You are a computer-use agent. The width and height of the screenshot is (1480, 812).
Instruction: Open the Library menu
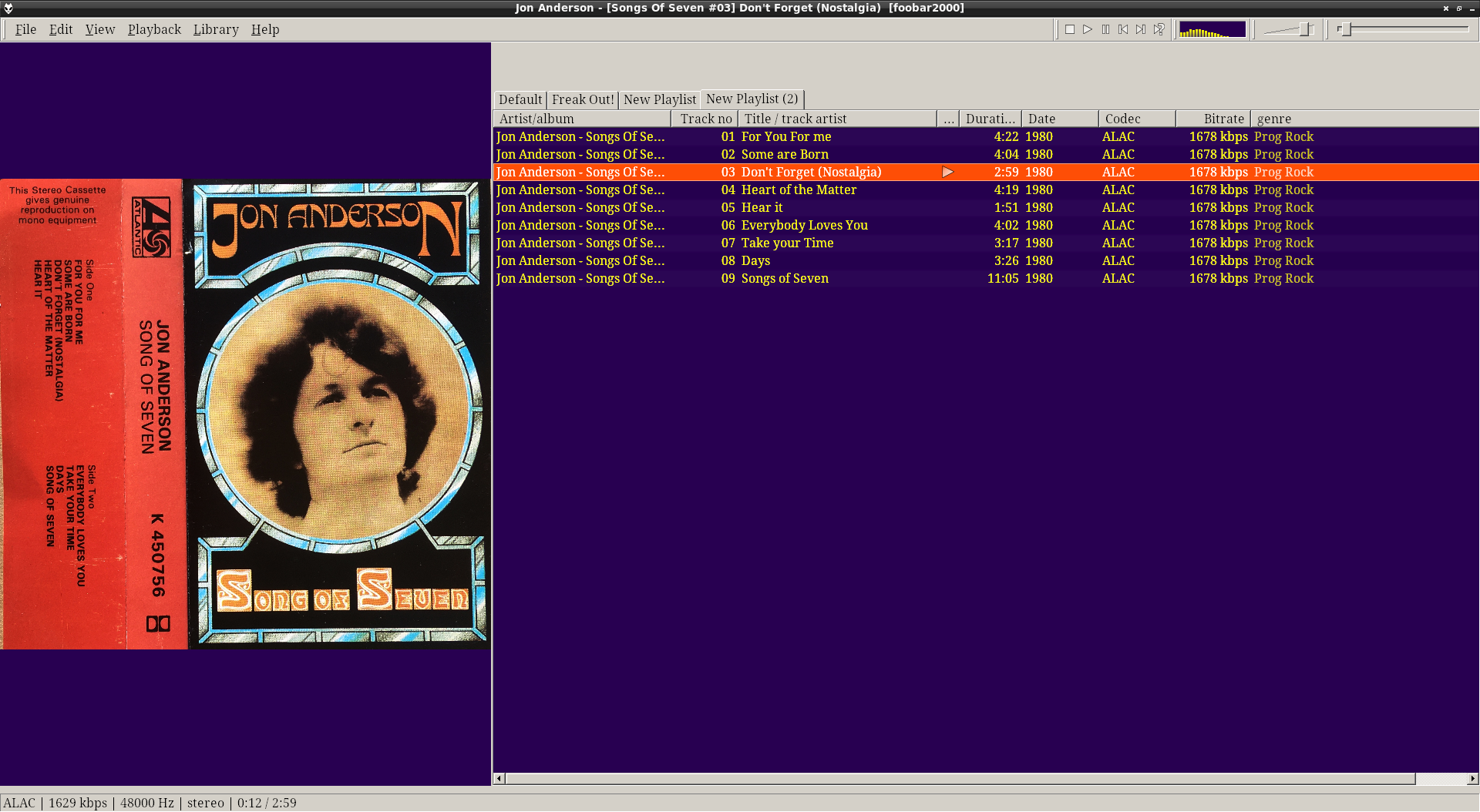[216, 29]
